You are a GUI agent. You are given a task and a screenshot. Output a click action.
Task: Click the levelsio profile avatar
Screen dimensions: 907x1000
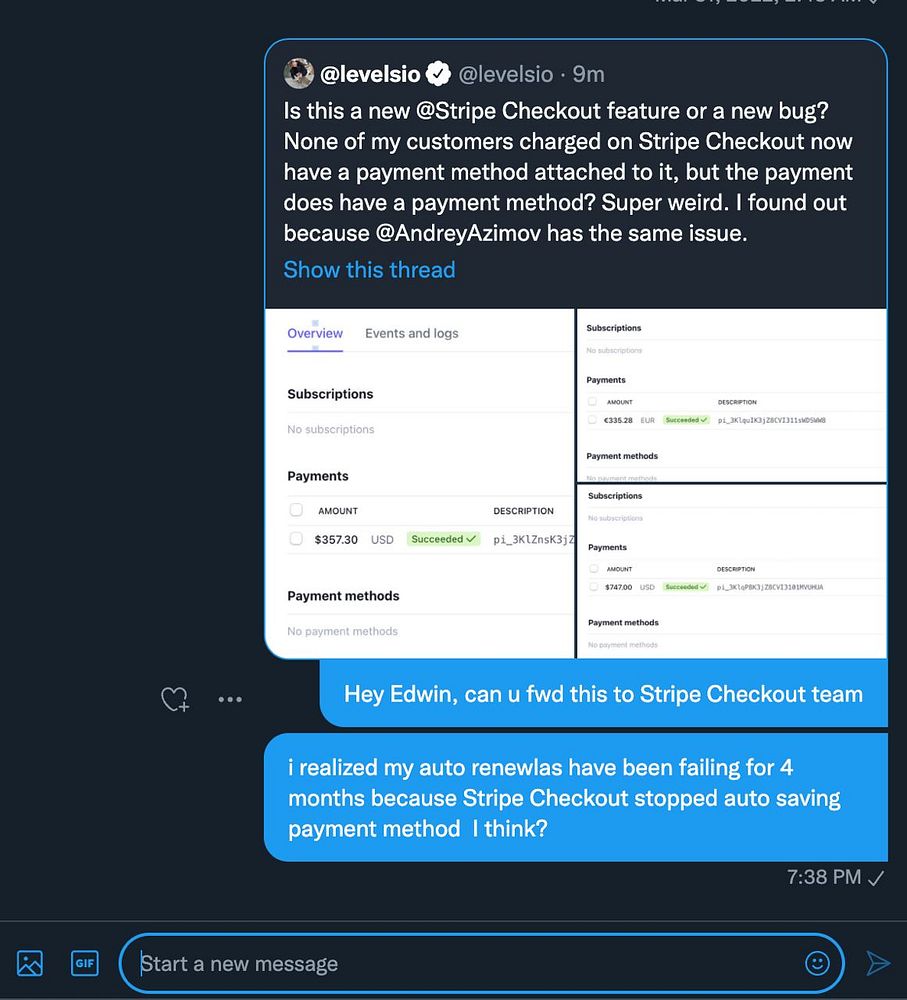click(299, 73)
